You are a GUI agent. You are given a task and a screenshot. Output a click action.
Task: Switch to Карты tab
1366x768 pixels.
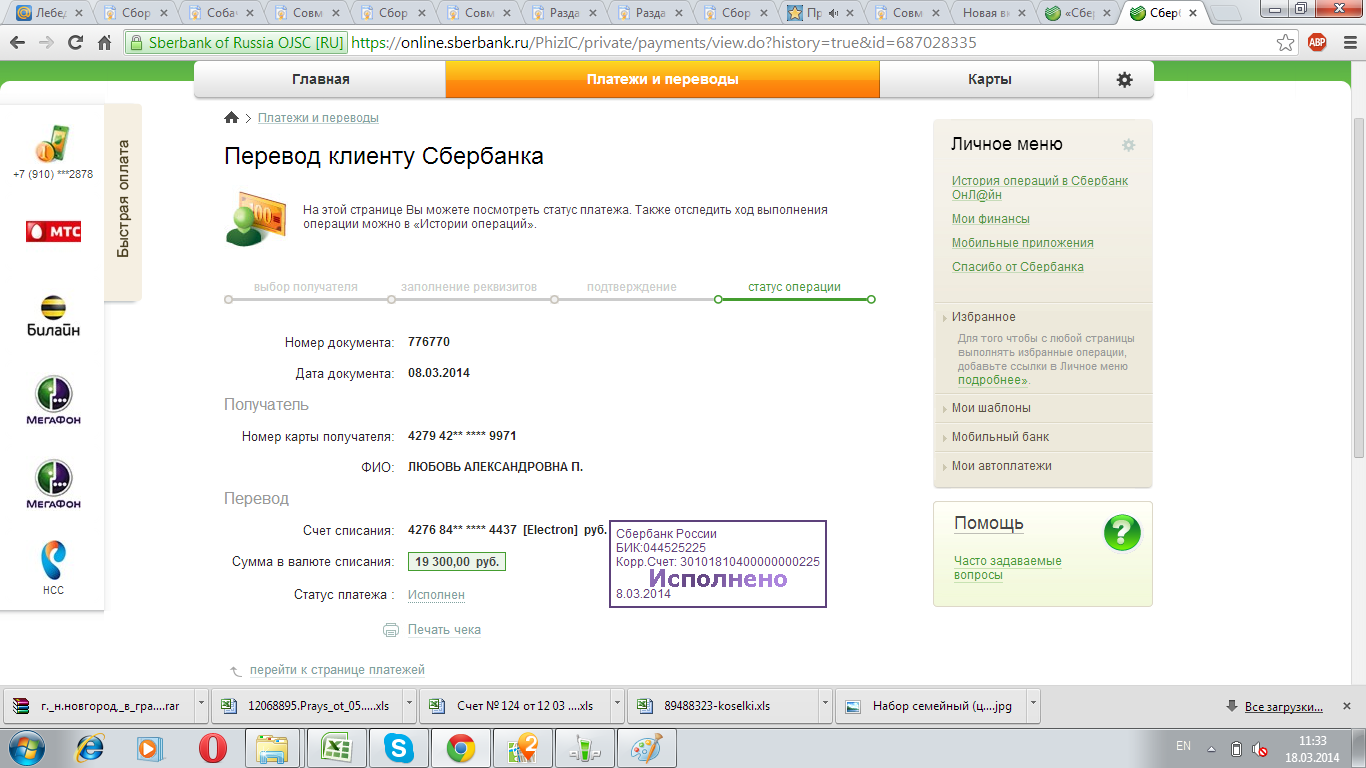click(x=989, y=80)
